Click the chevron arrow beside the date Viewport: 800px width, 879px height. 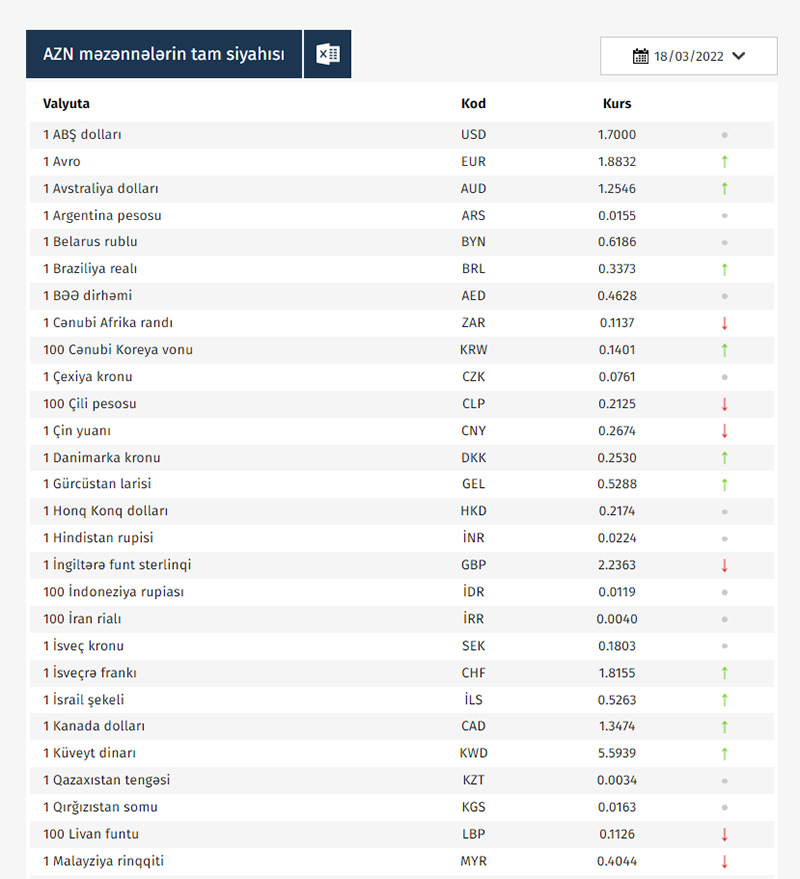tap(739, 56)
